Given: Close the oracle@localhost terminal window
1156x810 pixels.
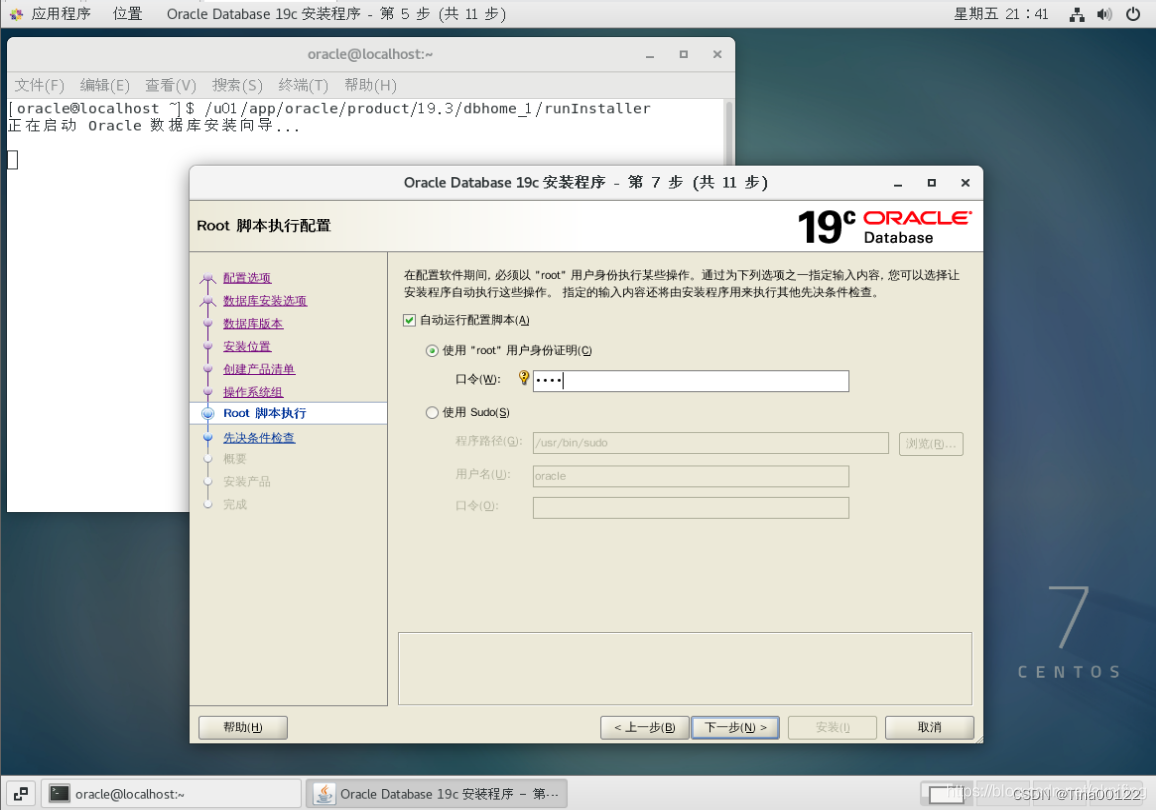Looking at the screenshot, I should [x=717, y=55].
